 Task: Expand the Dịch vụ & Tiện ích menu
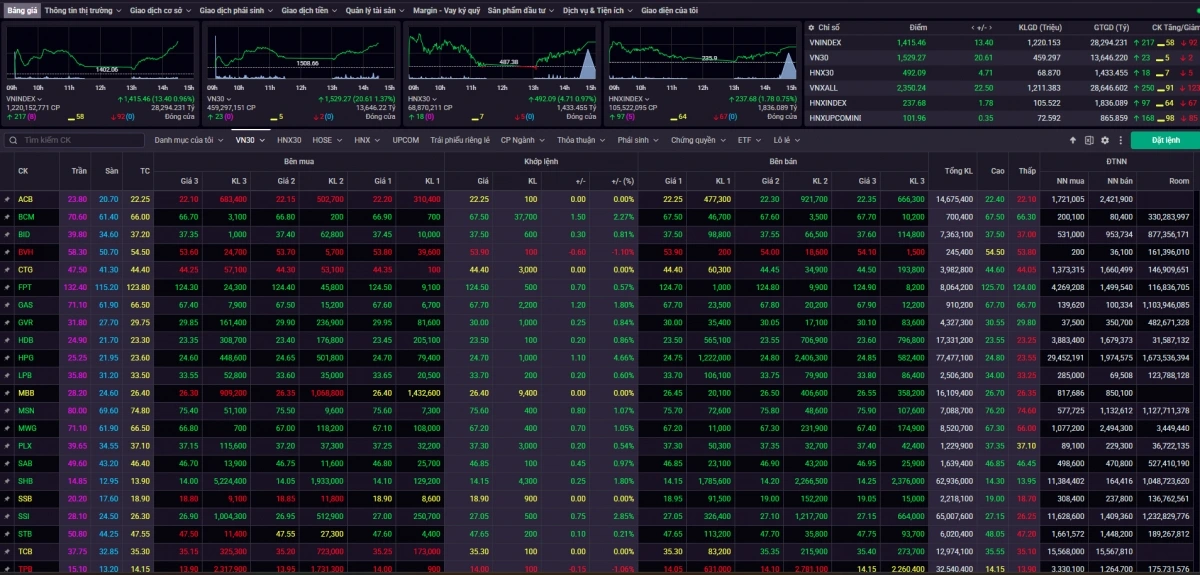pyautogui.click(x=597, y=9)
